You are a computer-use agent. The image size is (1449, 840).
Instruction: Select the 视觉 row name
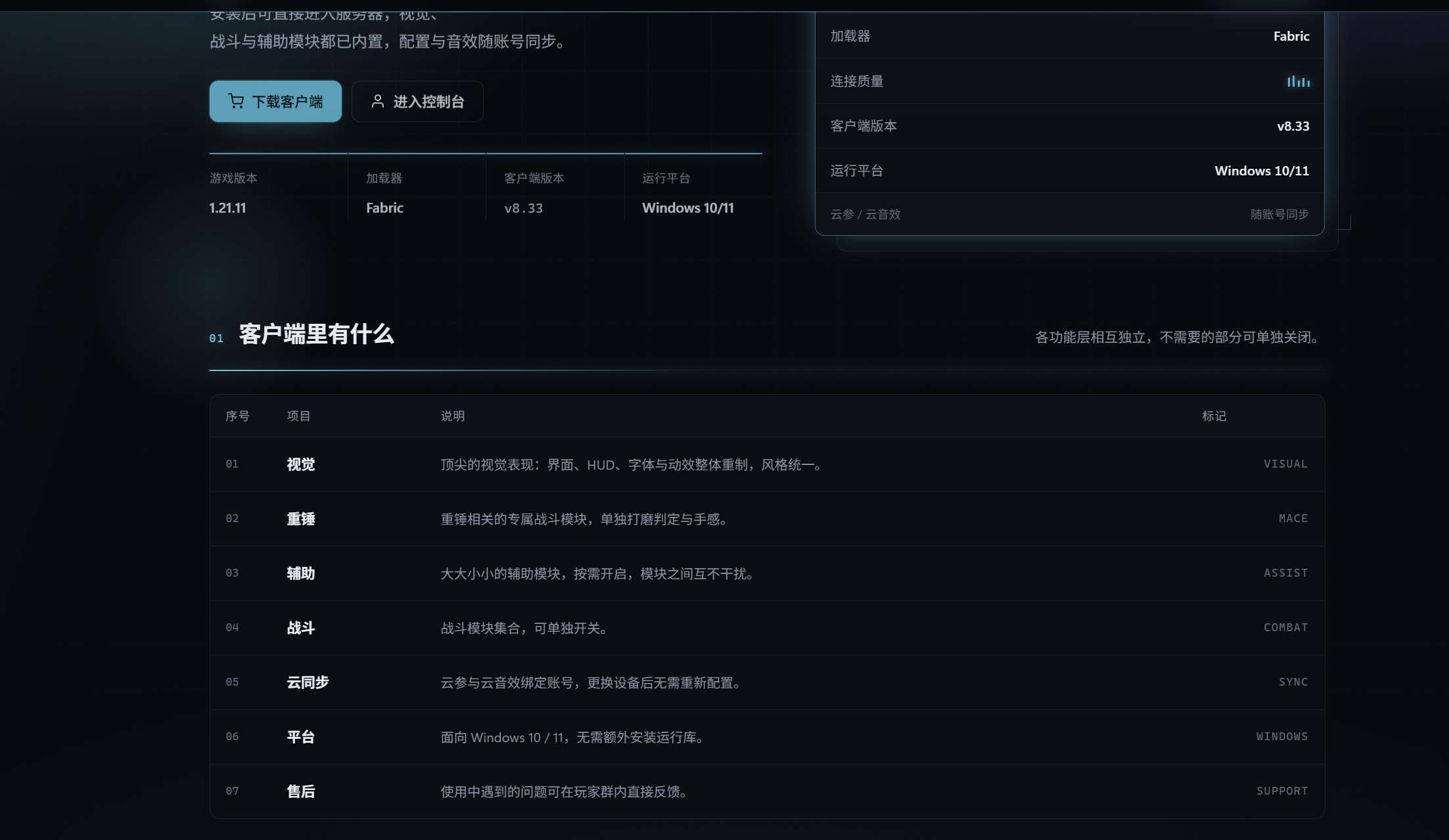click(x=301, y=464)
